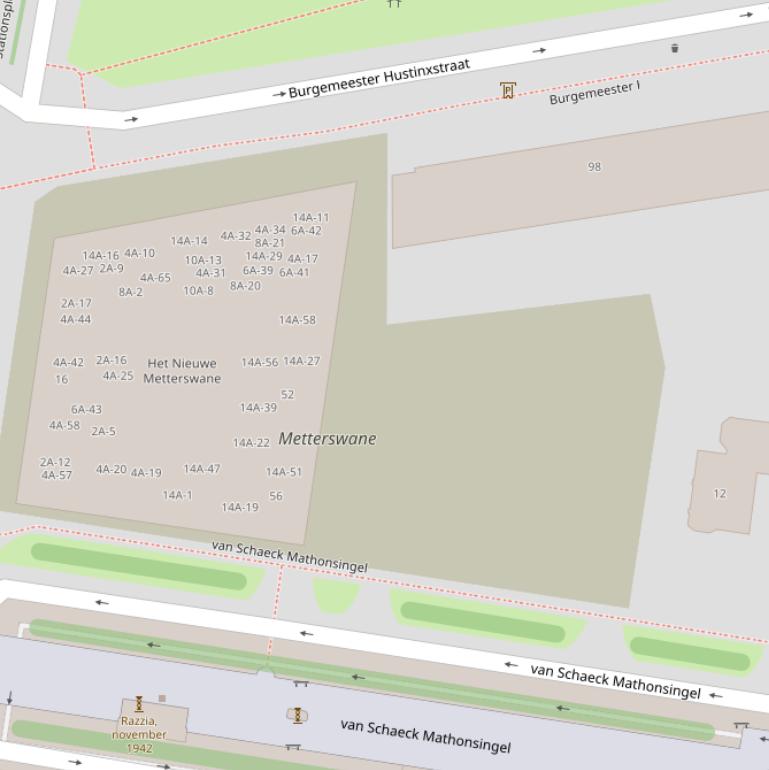Click house number 52
Viewport: 769px width, 770px height.
click(288, 395)
